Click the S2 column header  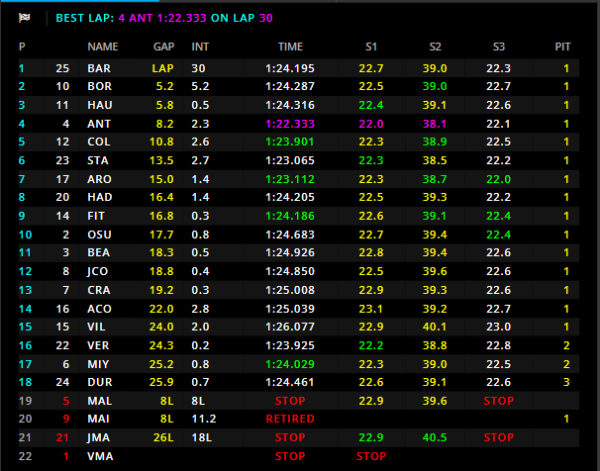click(x=435, y=47)
